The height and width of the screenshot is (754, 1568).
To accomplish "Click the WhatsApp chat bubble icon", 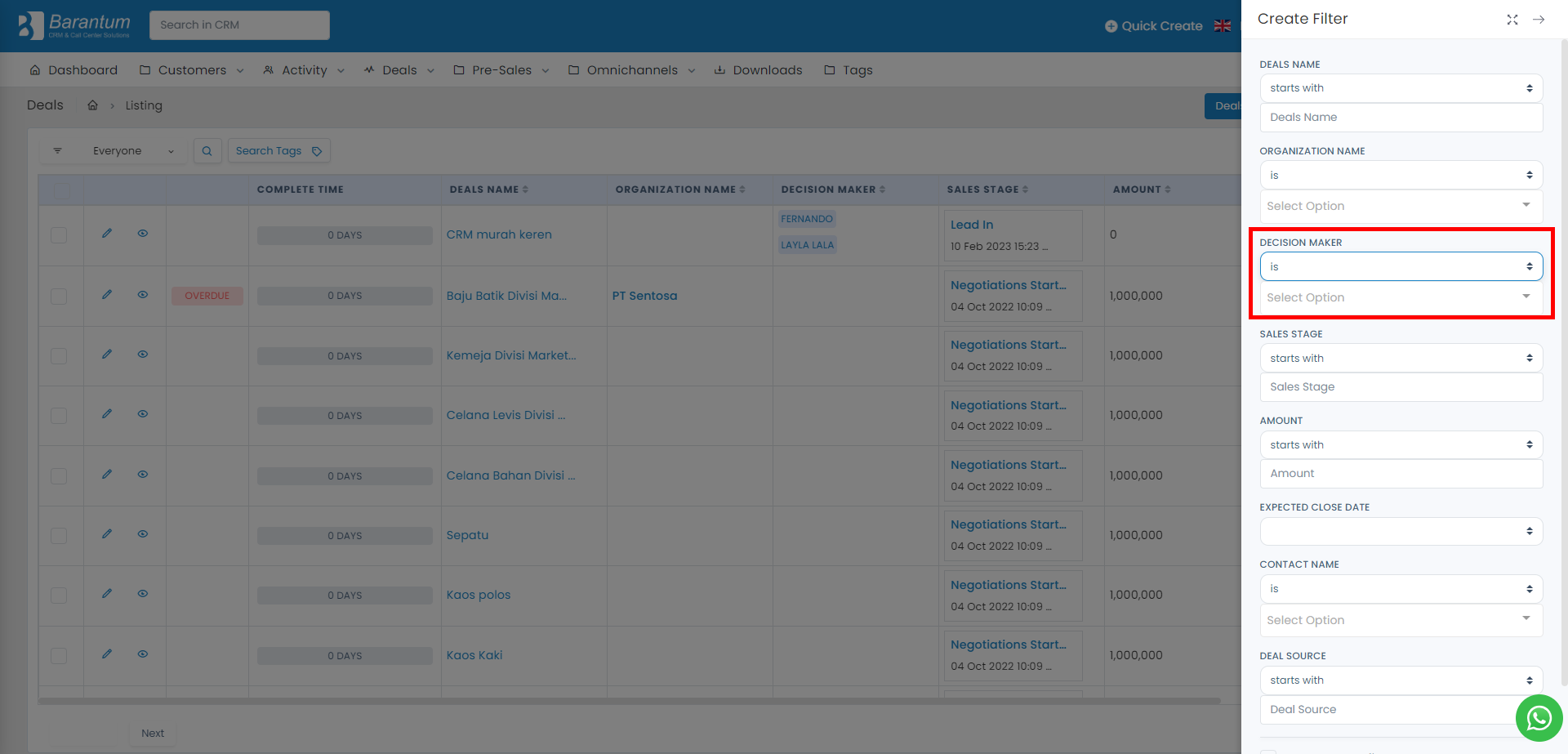I will [1539, 718].
